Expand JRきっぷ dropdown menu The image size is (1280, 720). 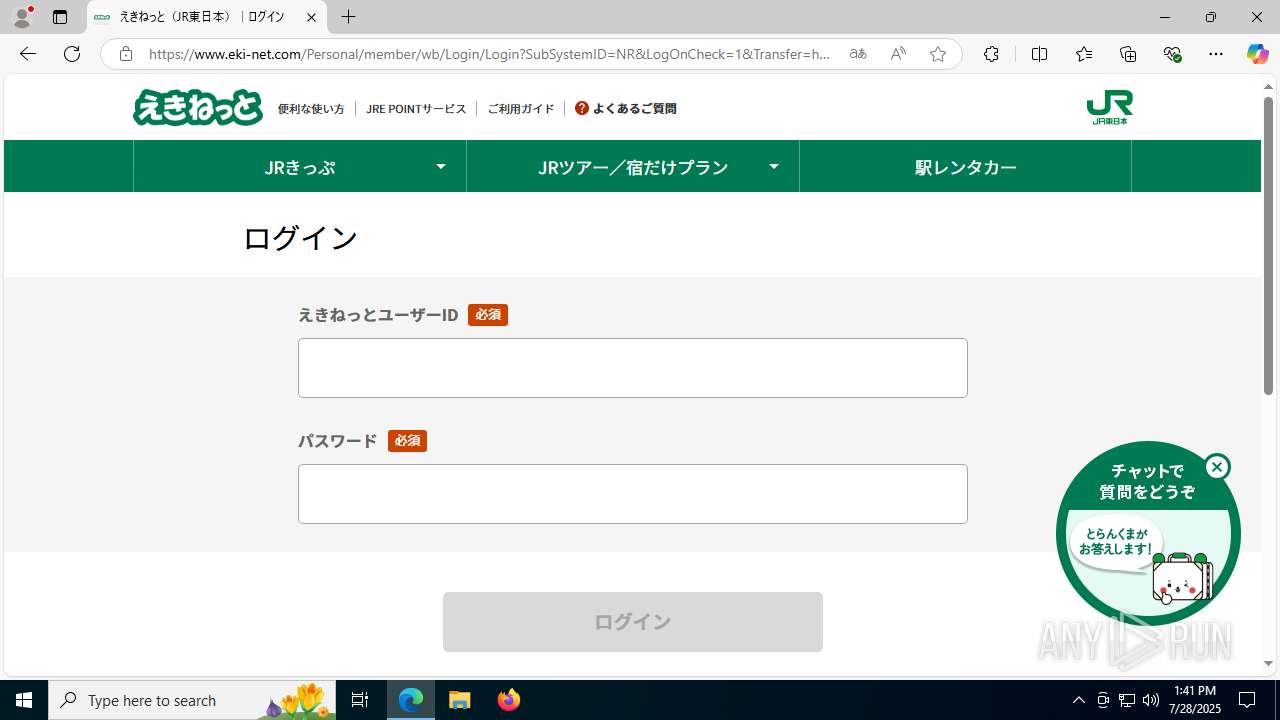pyautogui.click(x=441, y=166)
